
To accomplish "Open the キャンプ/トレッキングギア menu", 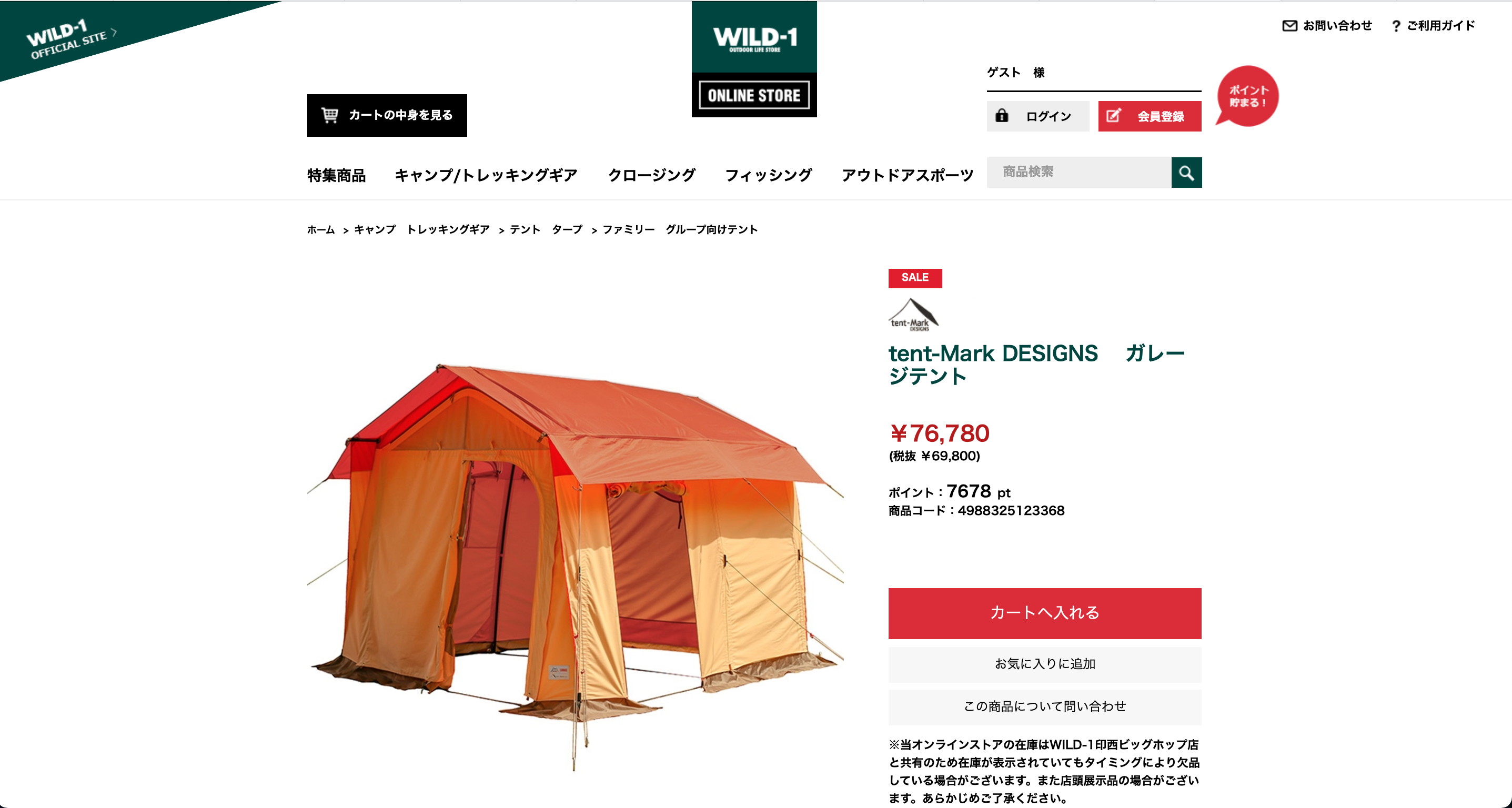I will tap(486, 176).
